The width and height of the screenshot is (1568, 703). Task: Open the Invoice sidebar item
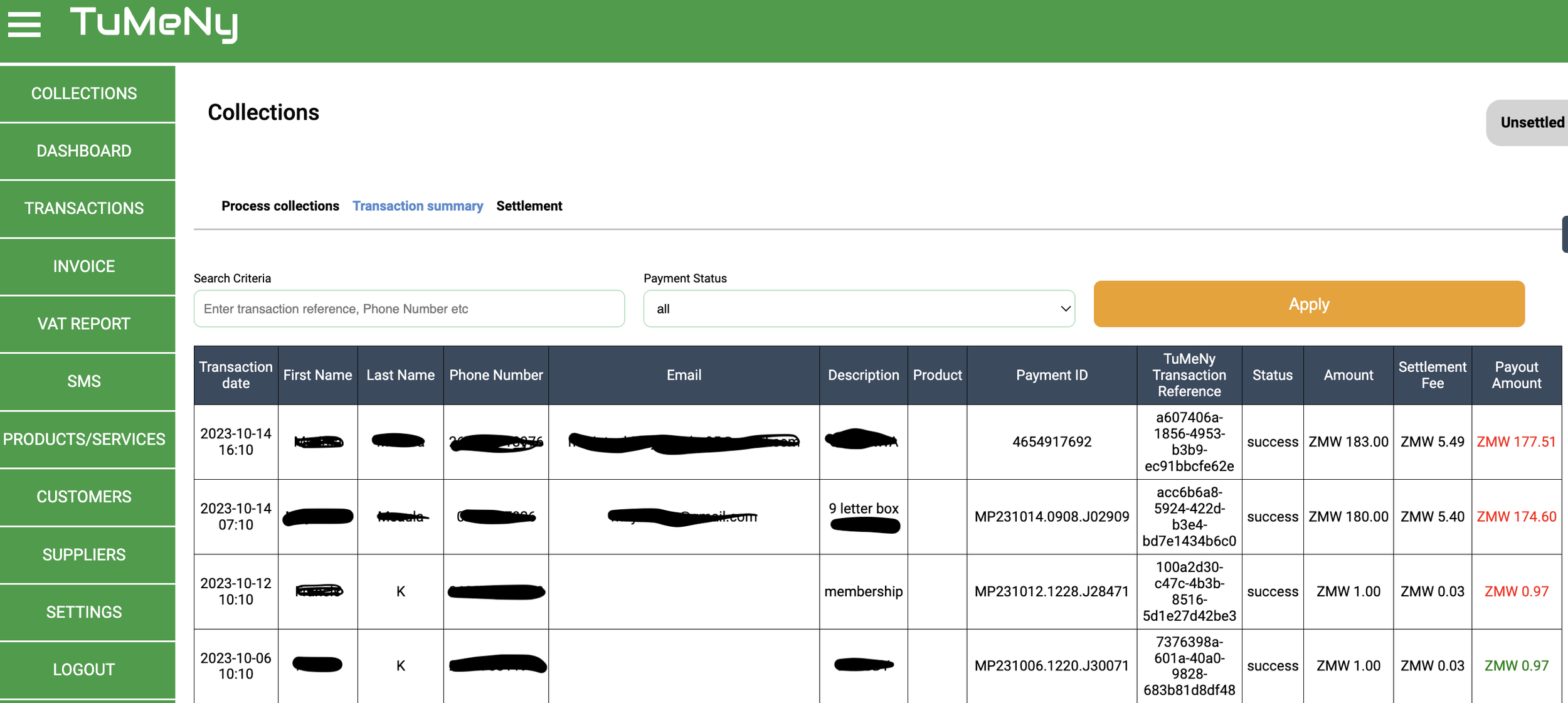pyautogui.click(x=84, y=267)
